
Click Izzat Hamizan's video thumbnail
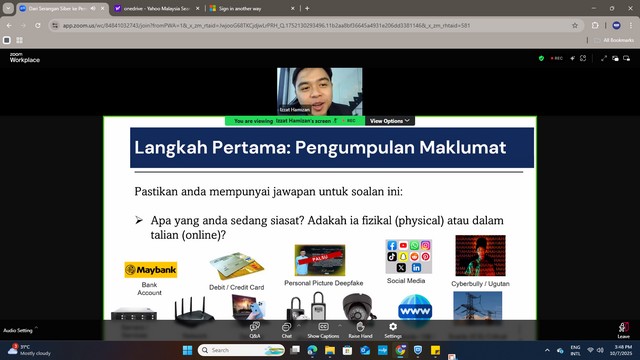[319, 91]
